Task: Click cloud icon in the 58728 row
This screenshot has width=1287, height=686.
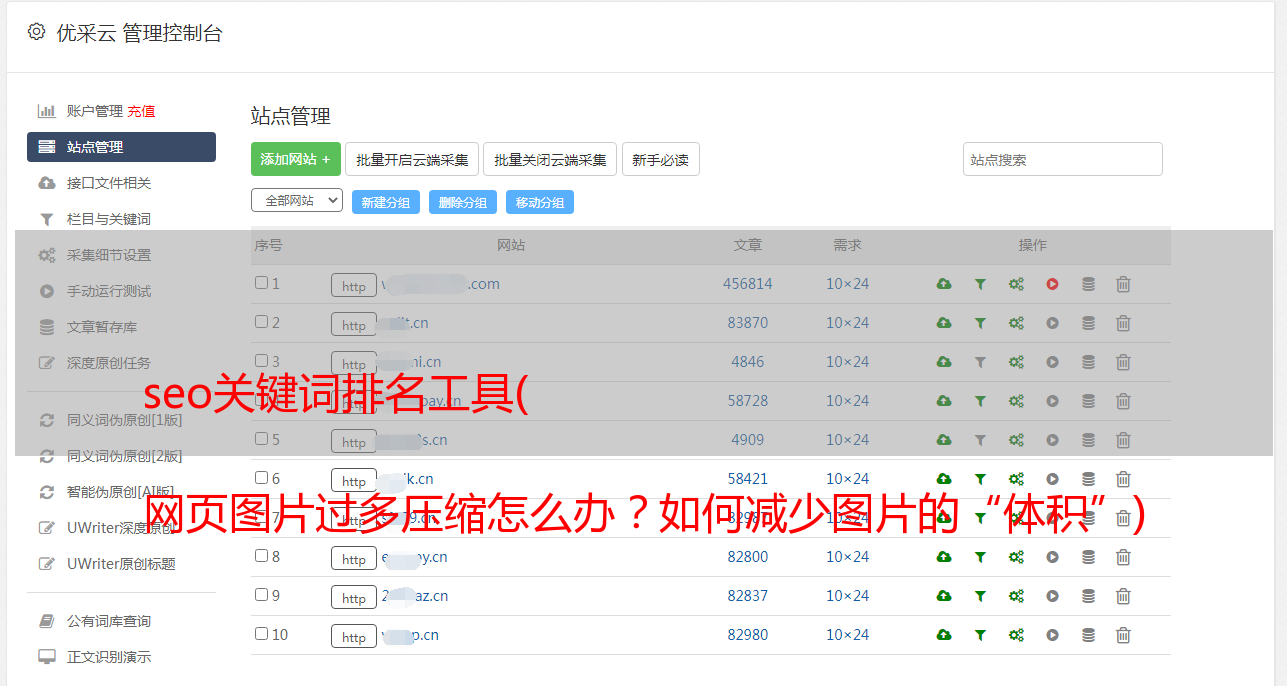Action: click(943, 401)
